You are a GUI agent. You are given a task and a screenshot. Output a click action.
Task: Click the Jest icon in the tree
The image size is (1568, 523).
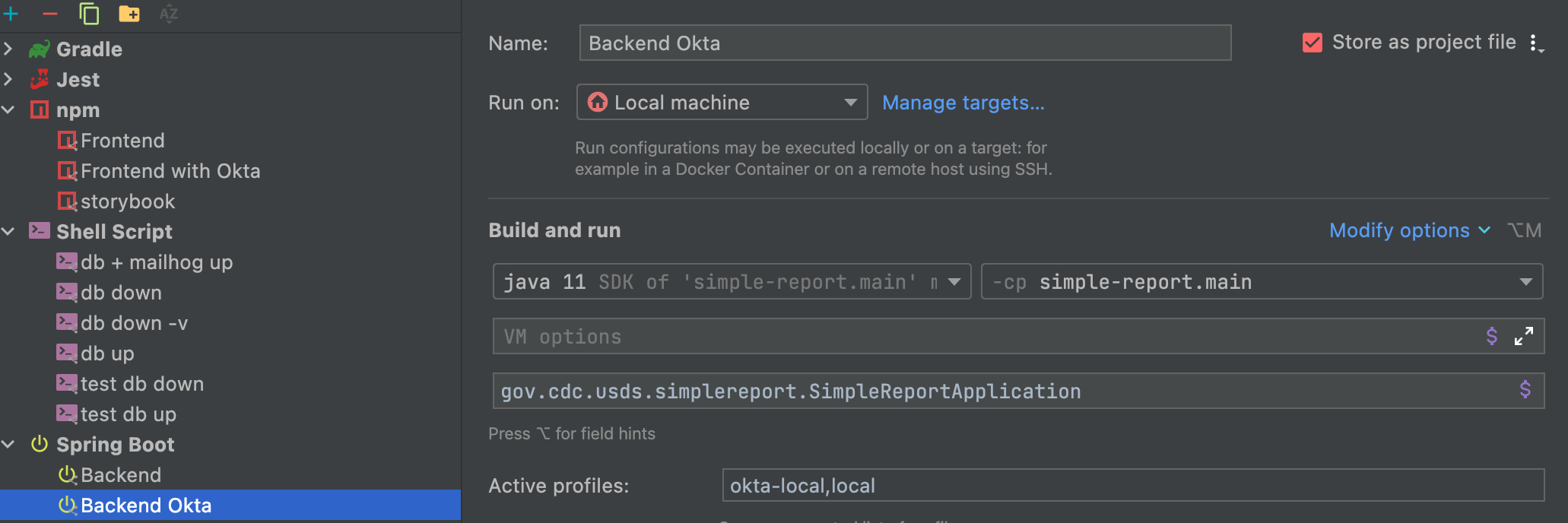pyautogui.click(x=40, y=79)
